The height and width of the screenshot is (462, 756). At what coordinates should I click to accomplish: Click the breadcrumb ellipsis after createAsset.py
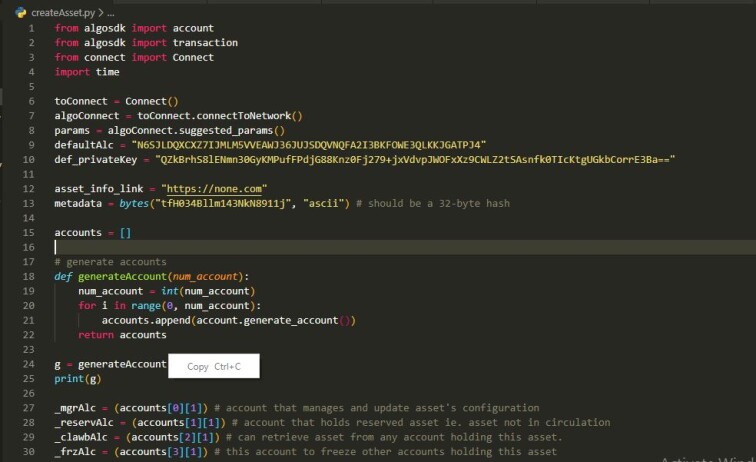(x=111, y=13)
